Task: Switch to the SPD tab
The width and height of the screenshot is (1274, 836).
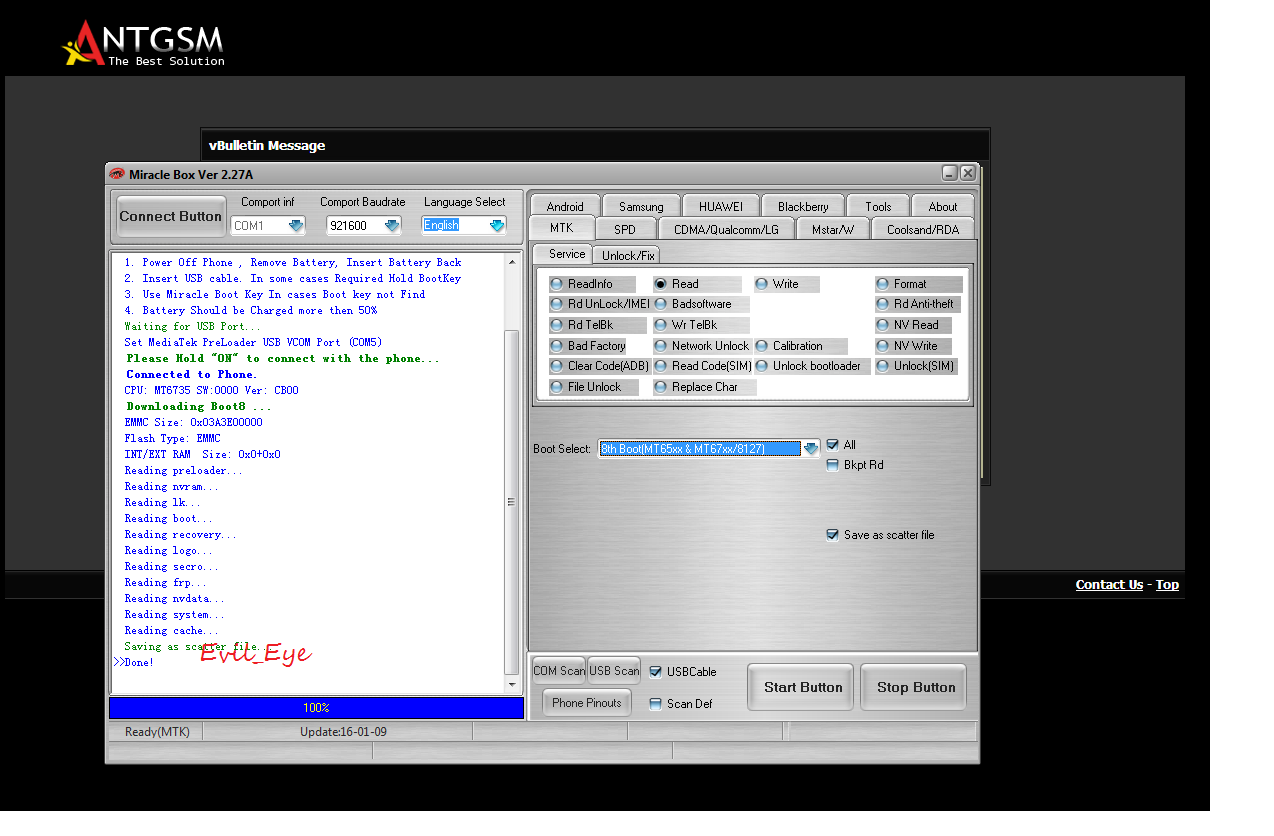Action: click(x=625, y=229)
